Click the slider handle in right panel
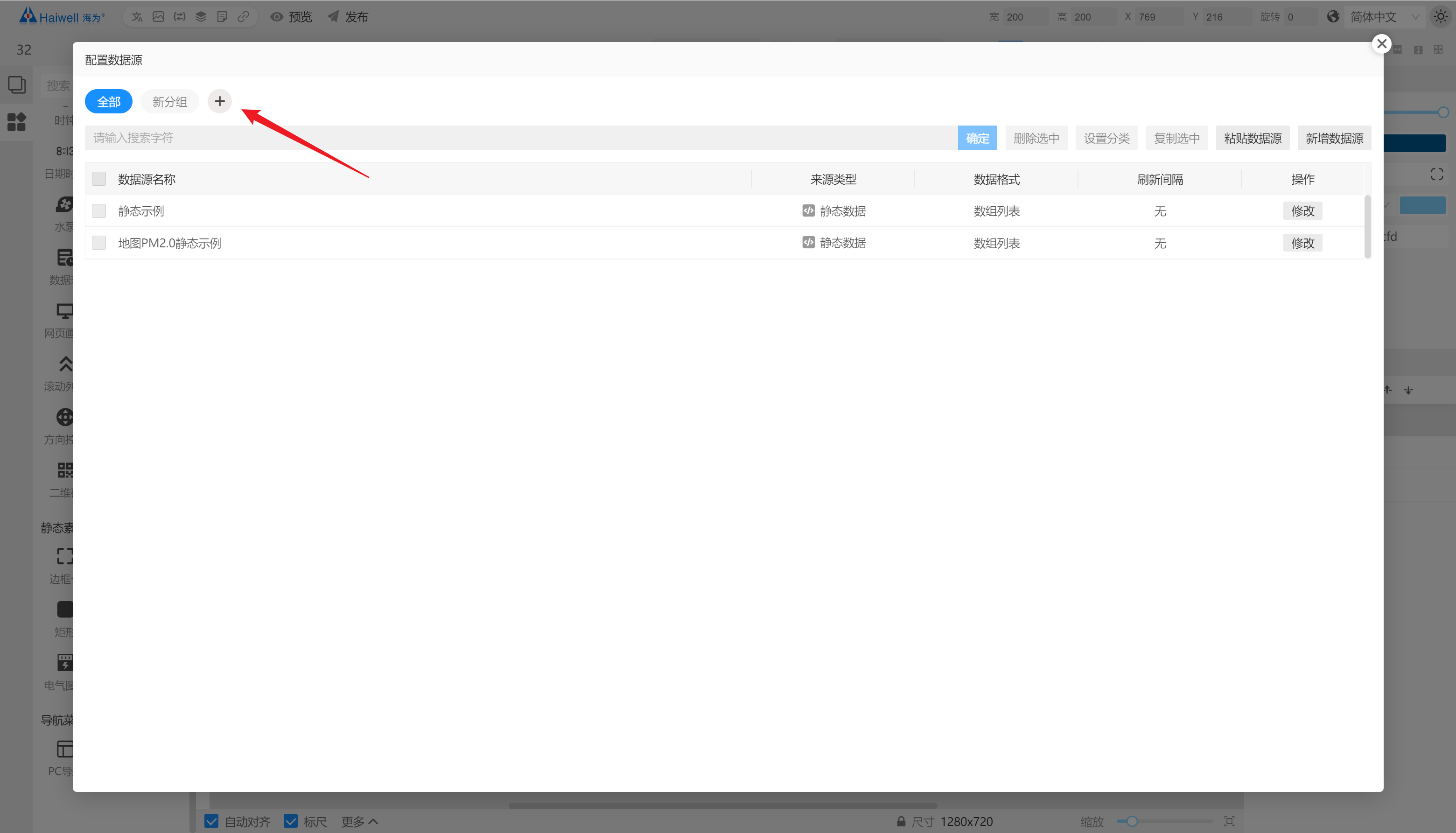Image resolution: width=1456 pixels, height=833 pixels. pos(1443,112)
